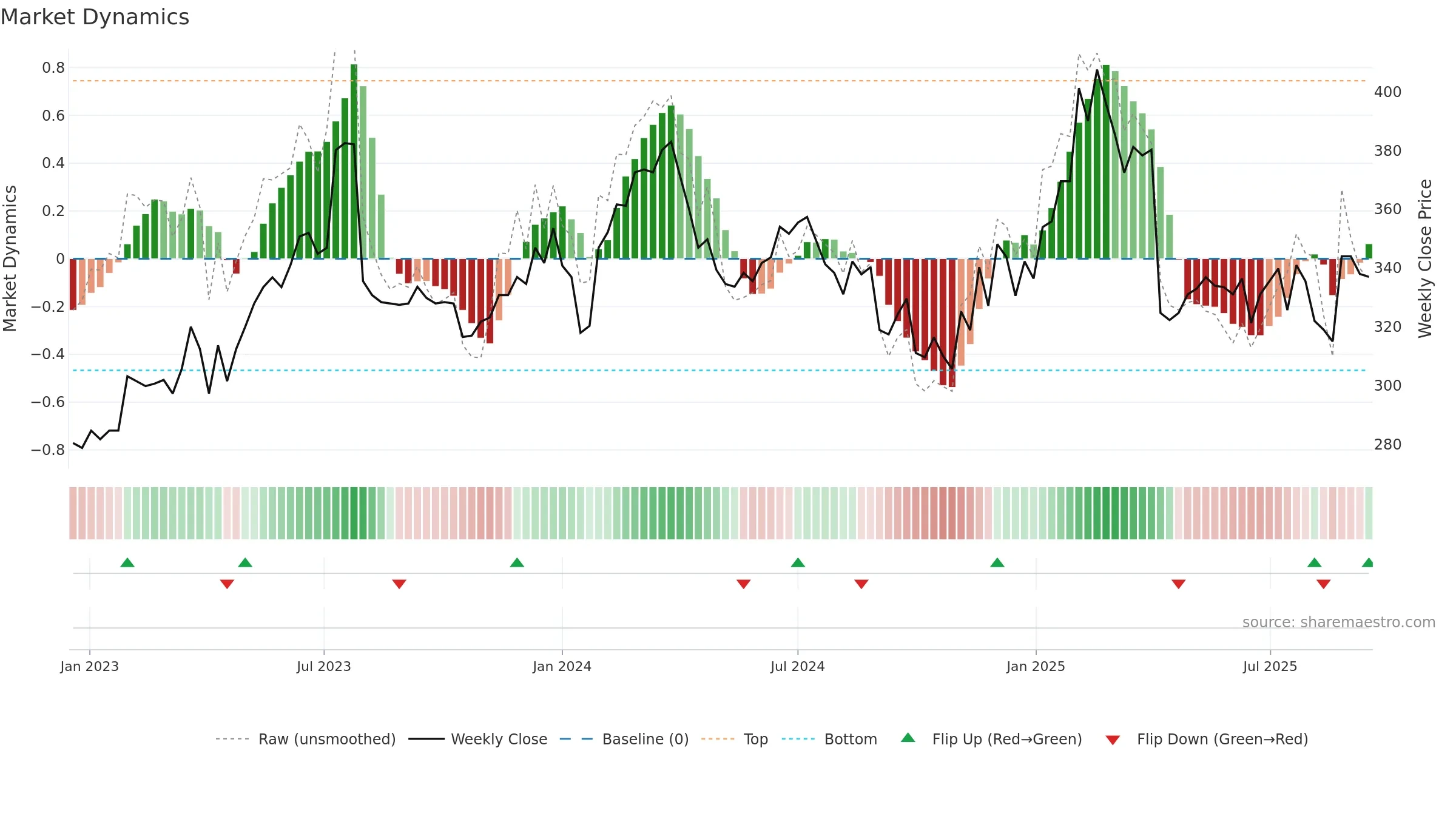The width and height of the screenshot is (1456, 819).
Task: Select the flip-up triangle around May 2023
Action: 245,563
